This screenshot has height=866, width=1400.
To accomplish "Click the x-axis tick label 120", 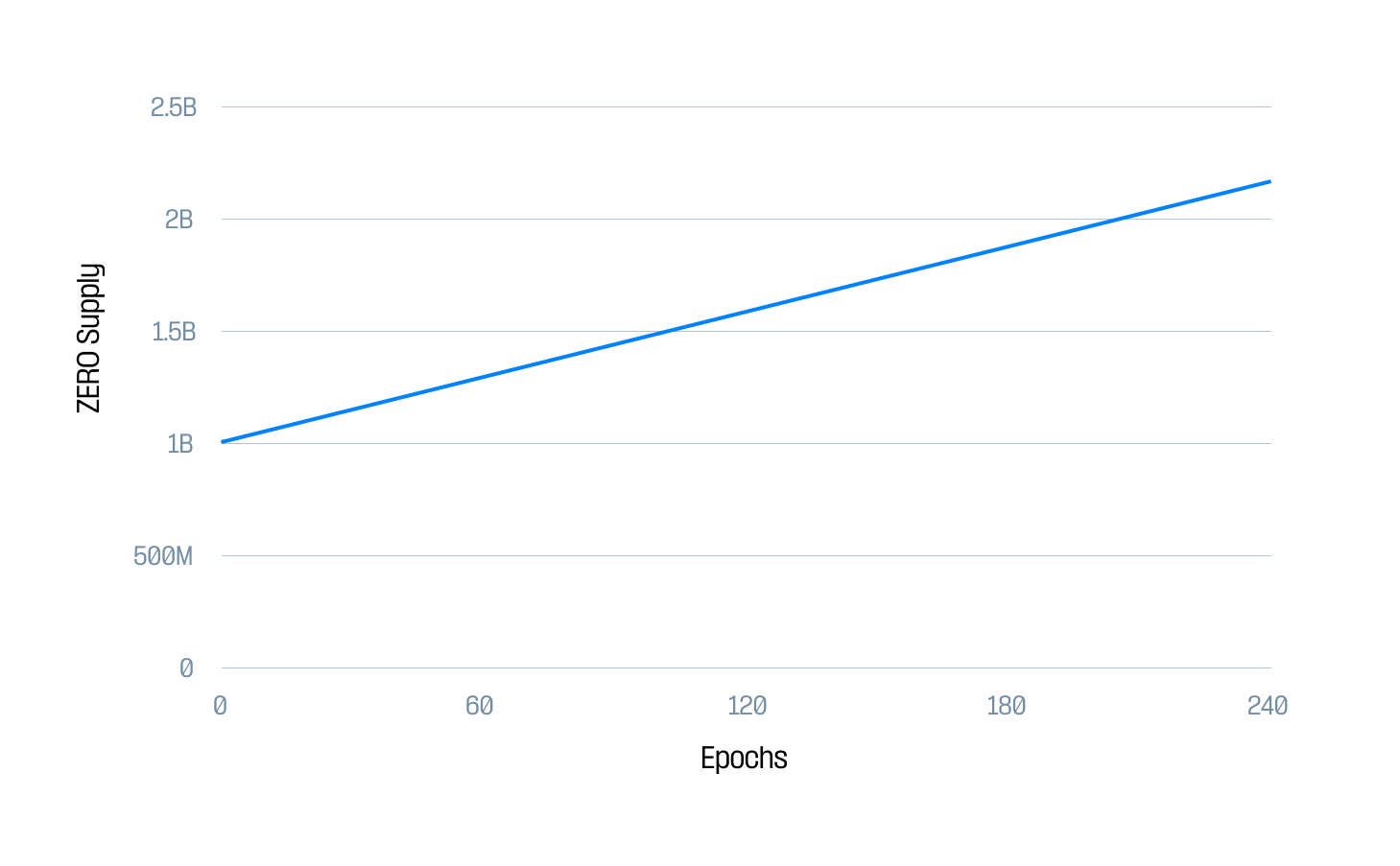I will tap(747, 706).
